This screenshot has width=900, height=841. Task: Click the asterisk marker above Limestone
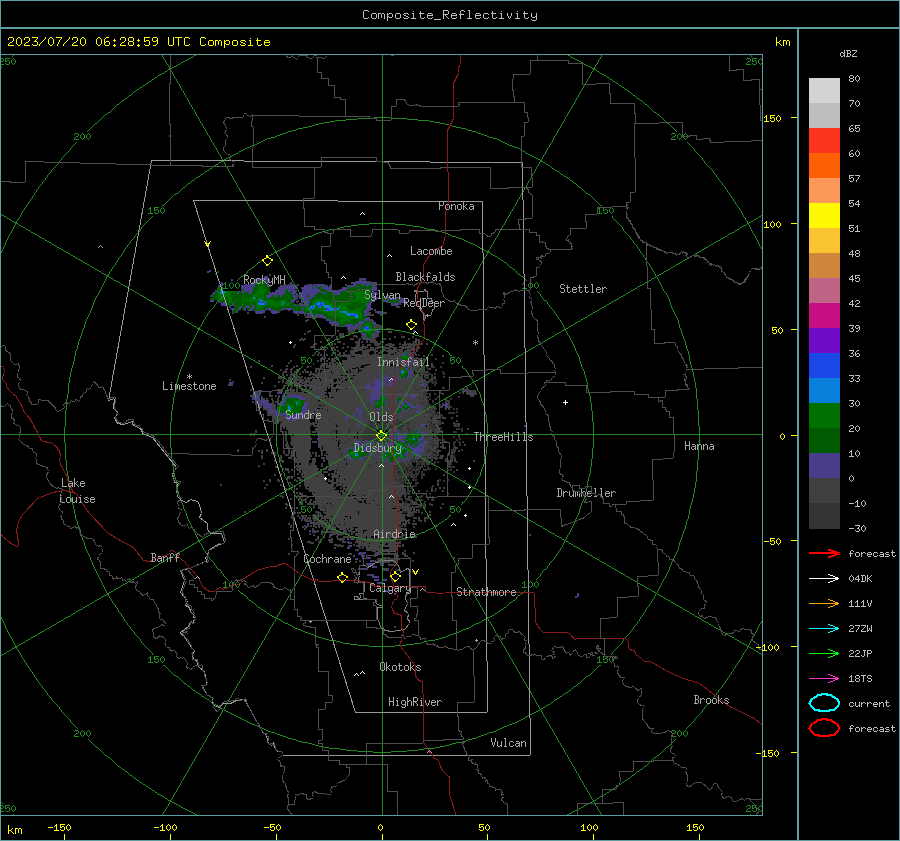[189, 377]
